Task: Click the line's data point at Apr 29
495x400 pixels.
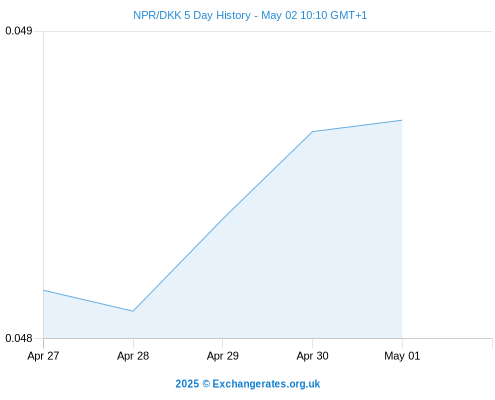Action: pyautogui.click(x=223, y=219)
